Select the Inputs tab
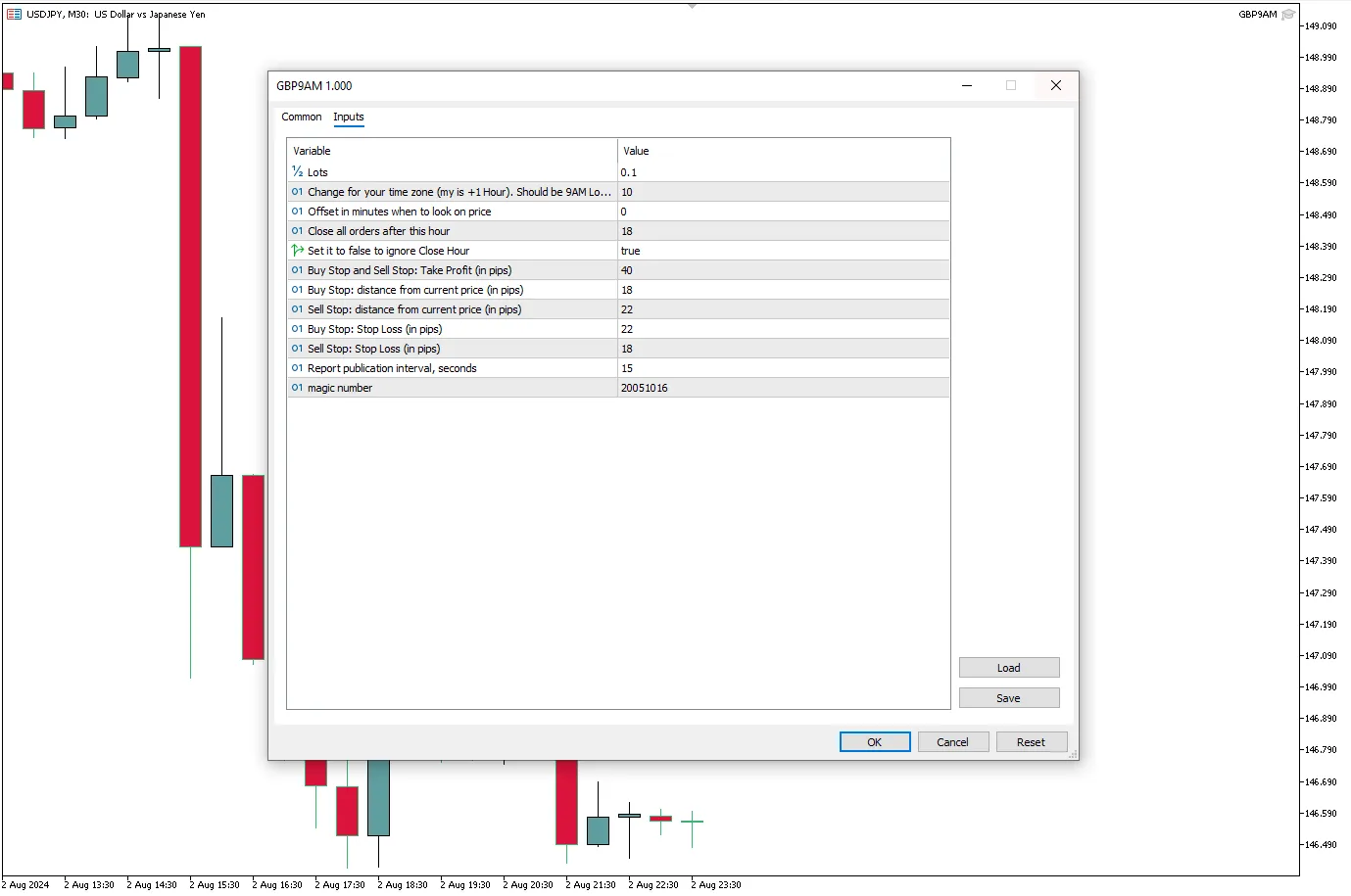This screenshot has height=896, width=1351. [x=349, y=117]
